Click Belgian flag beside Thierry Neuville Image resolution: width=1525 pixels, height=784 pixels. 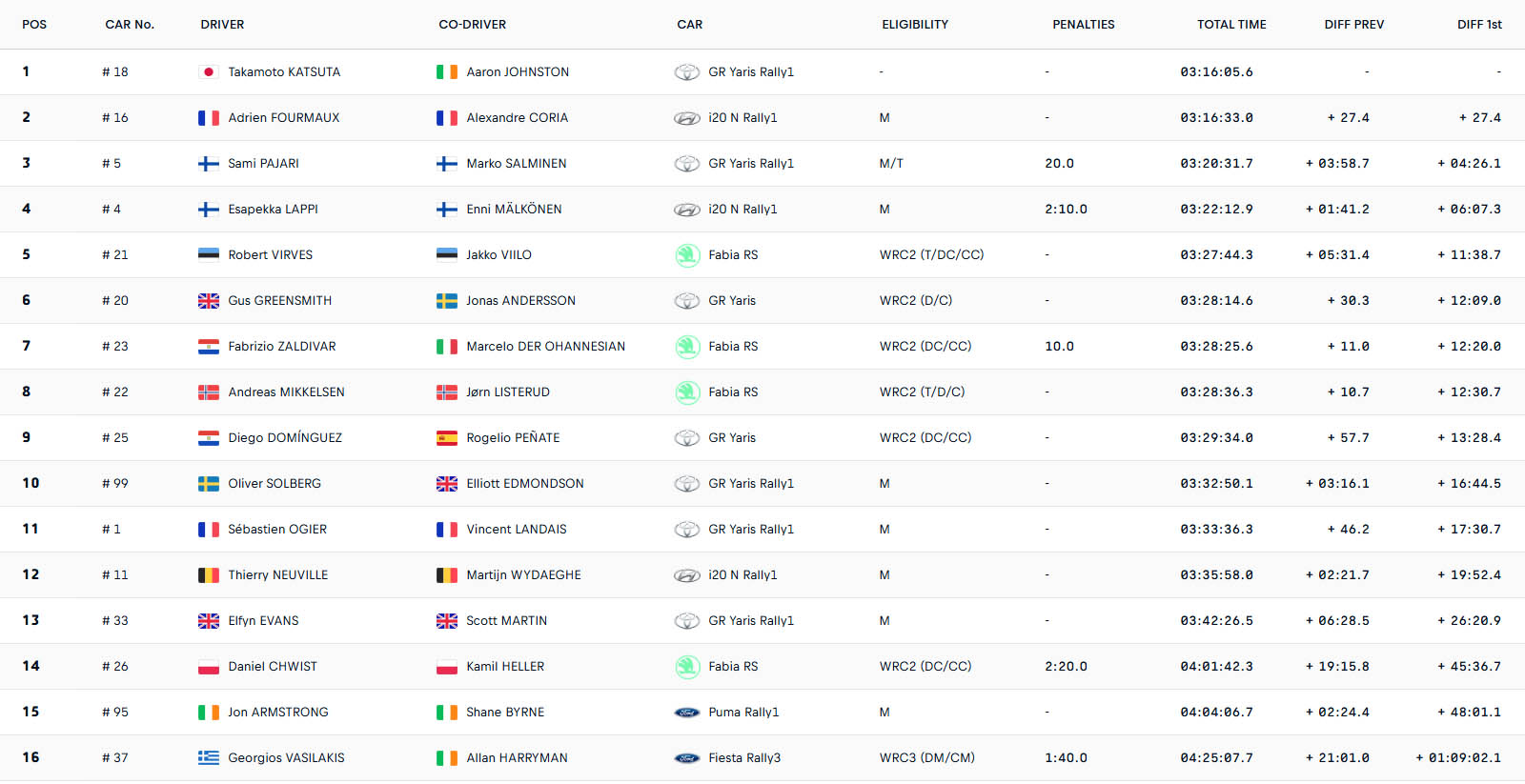pos(208,575)
